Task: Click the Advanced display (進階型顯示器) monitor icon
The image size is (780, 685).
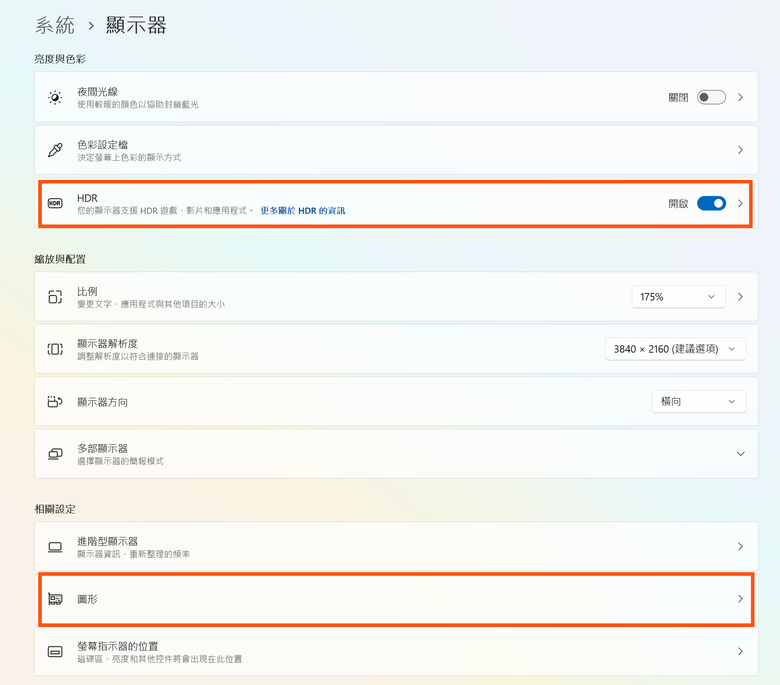Action: (55, 547)
